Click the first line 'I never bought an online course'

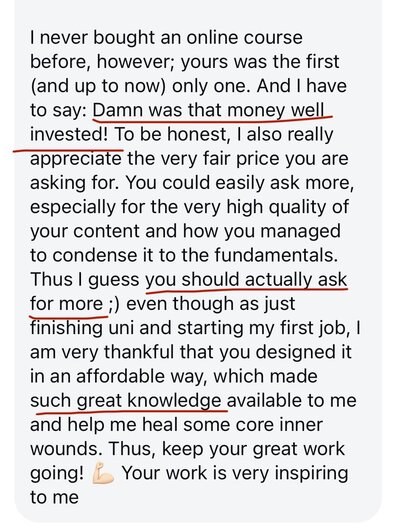[166, 38]
